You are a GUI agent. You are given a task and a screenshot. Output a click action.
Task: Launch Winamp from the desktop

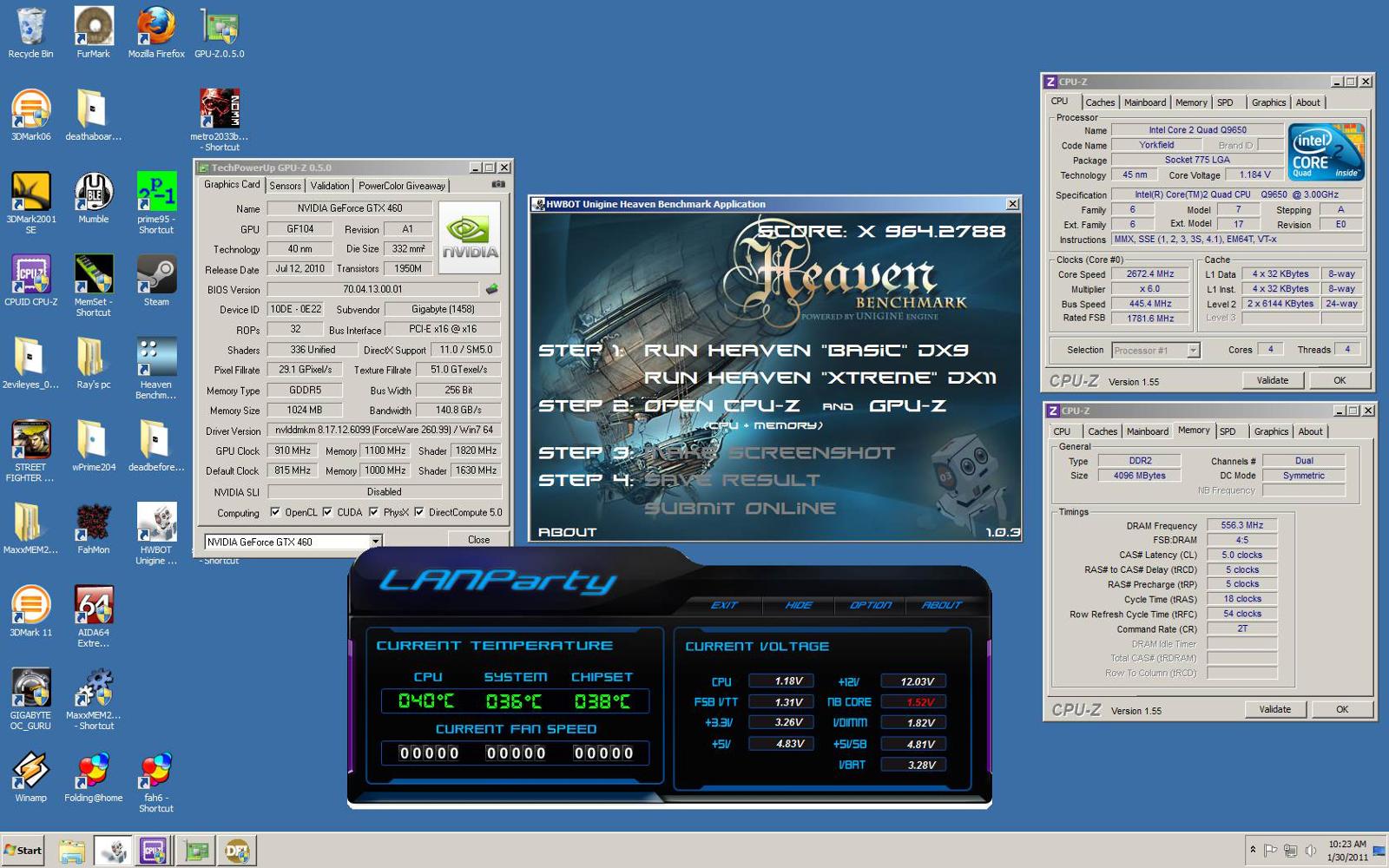point(30,776)
